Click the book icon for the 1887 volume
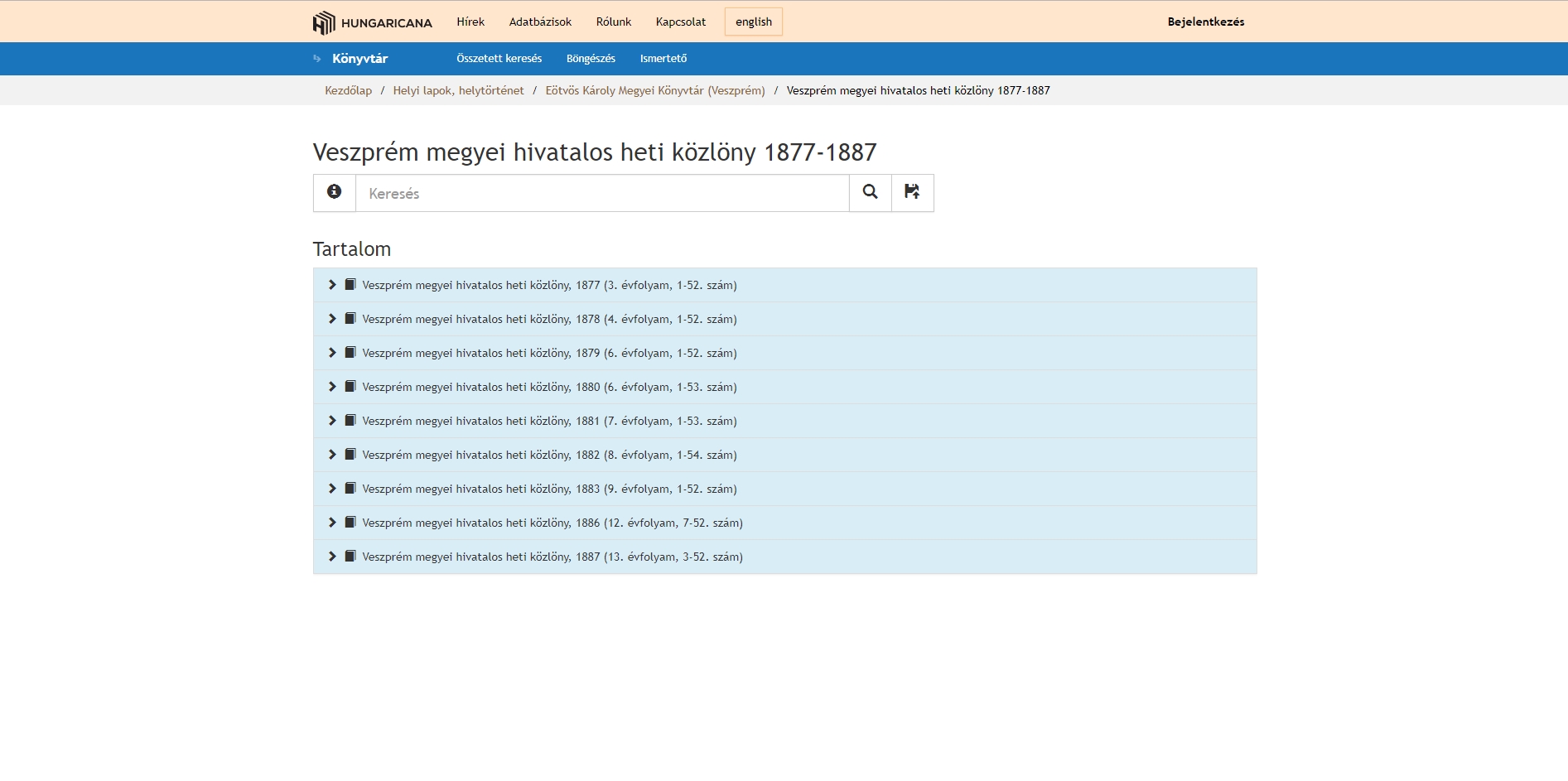 click(x=350, y=557)
